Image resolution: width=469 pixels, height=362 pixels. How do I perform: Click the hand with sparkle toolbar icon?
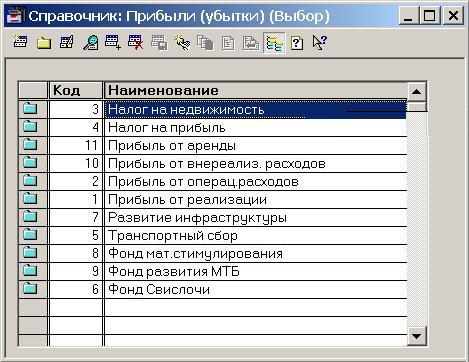point(182,43)
